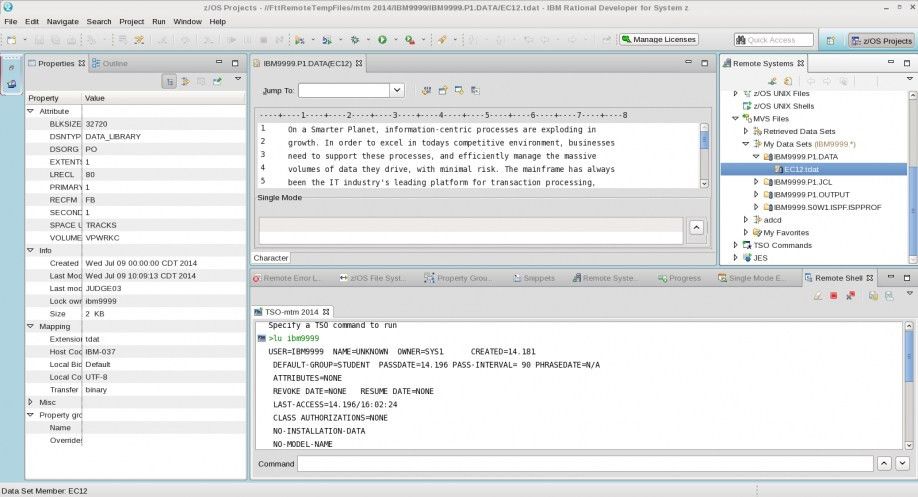
Task: Click the clear output icon in Remote Shell toolbar
Action: (817, 296)
